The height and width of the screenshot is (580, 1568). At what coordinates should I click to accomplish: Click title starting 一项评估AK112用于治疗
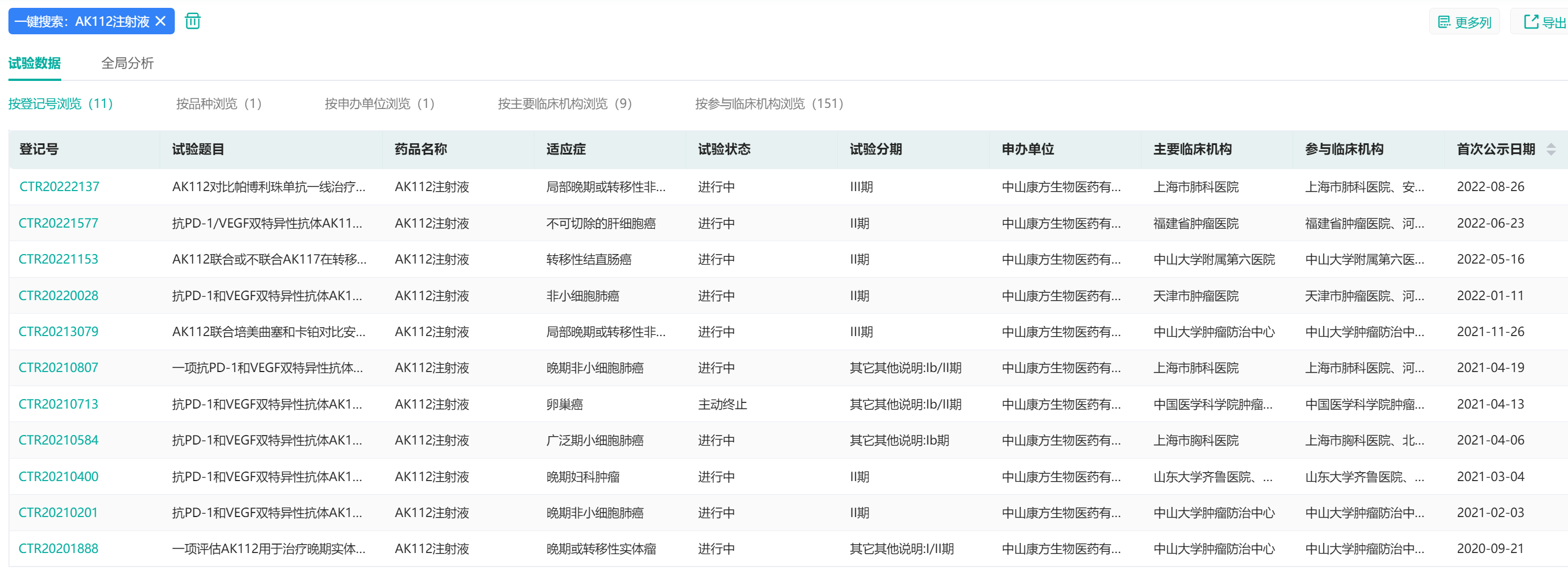[269, 549]
